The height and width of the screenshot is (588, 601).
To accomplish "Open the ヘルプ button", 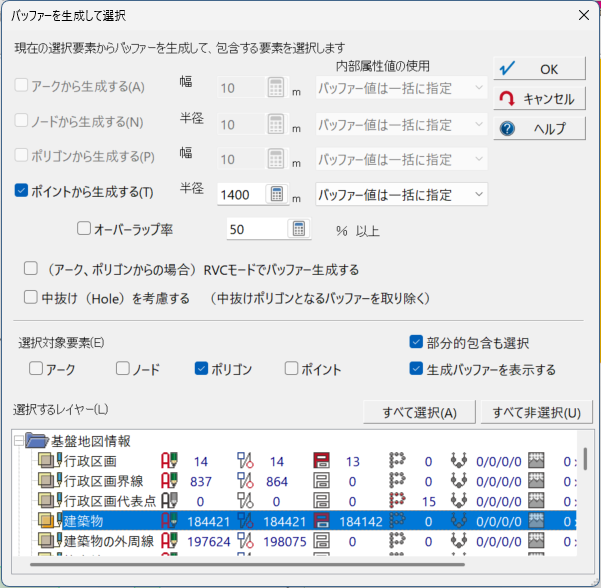I will (x=539, y=128).
